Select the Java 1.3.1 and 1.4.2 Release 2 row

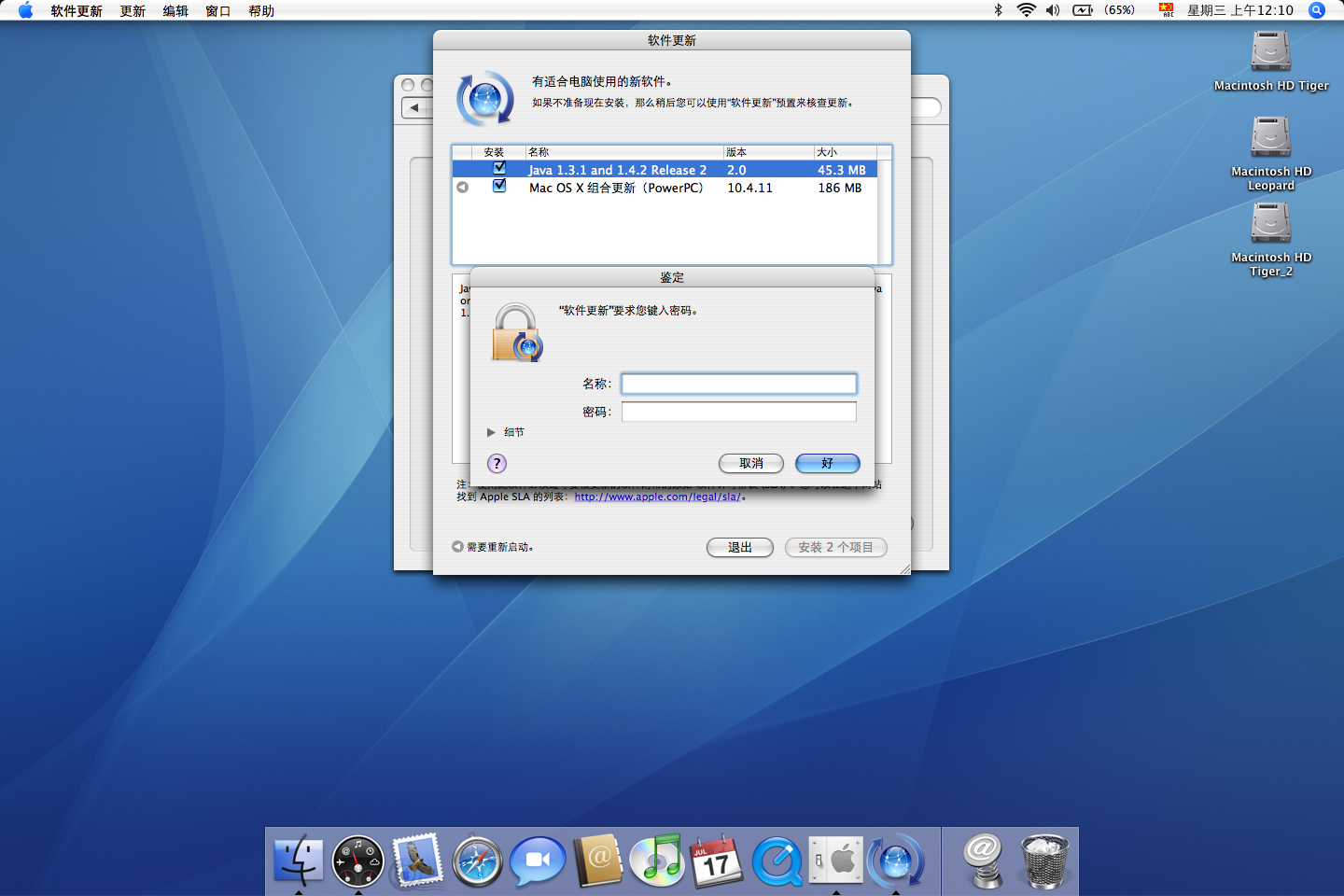(x=665, y=170)
